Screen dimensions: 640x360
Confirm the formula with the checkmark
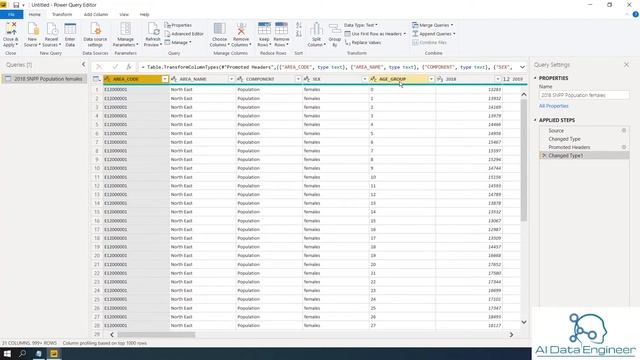(x=115, y=67)
